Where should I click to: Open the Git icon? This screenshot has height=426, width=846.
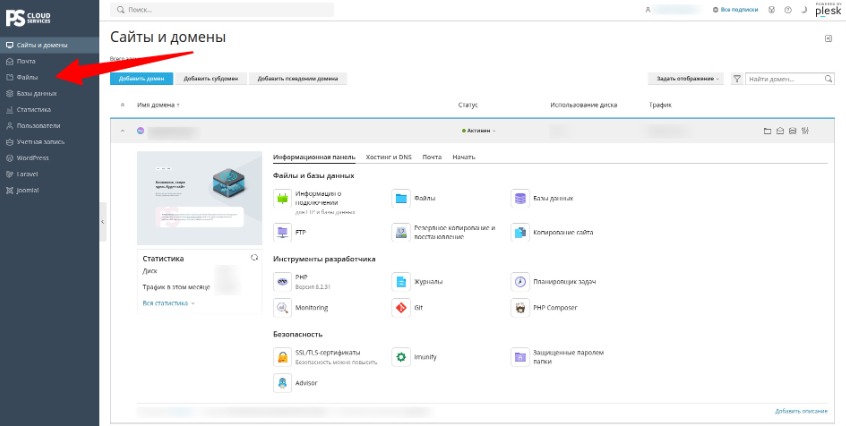[400, 307]
